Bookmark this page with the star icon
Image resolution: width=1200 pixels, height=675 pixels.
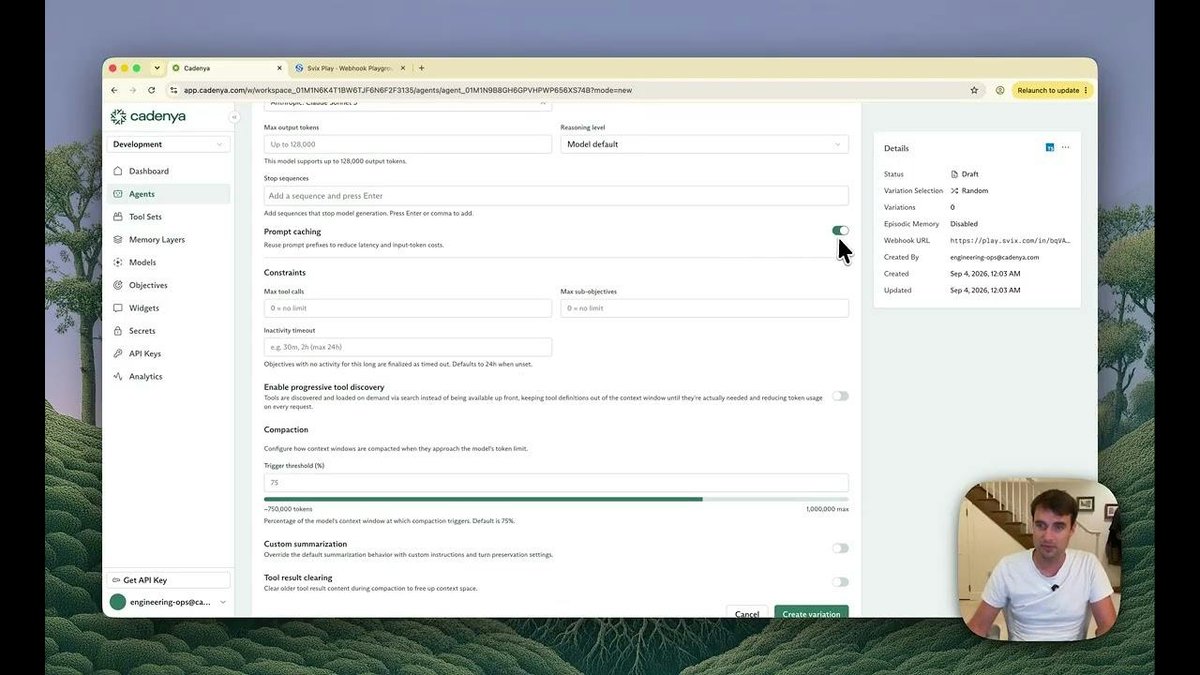pyautogui.click(x=974, y=90)
